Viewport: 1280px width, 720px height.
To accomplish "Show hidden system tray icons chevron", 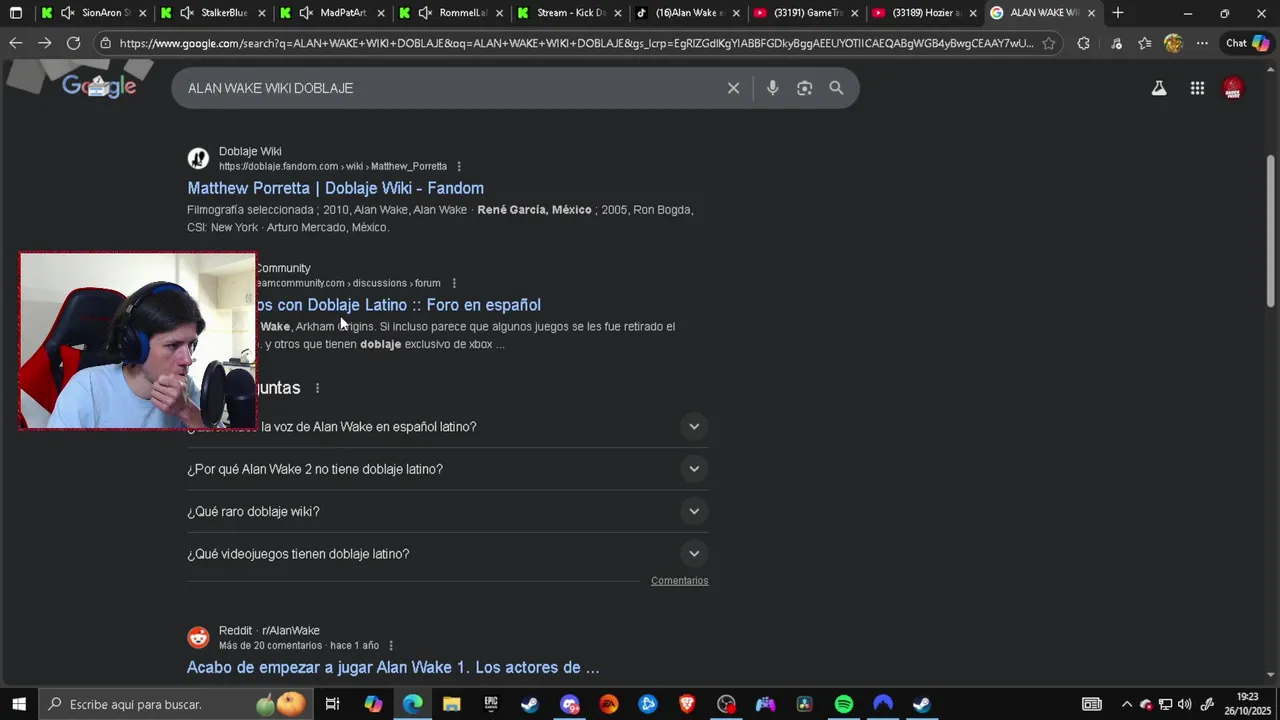I will (x=1127, y=704).
